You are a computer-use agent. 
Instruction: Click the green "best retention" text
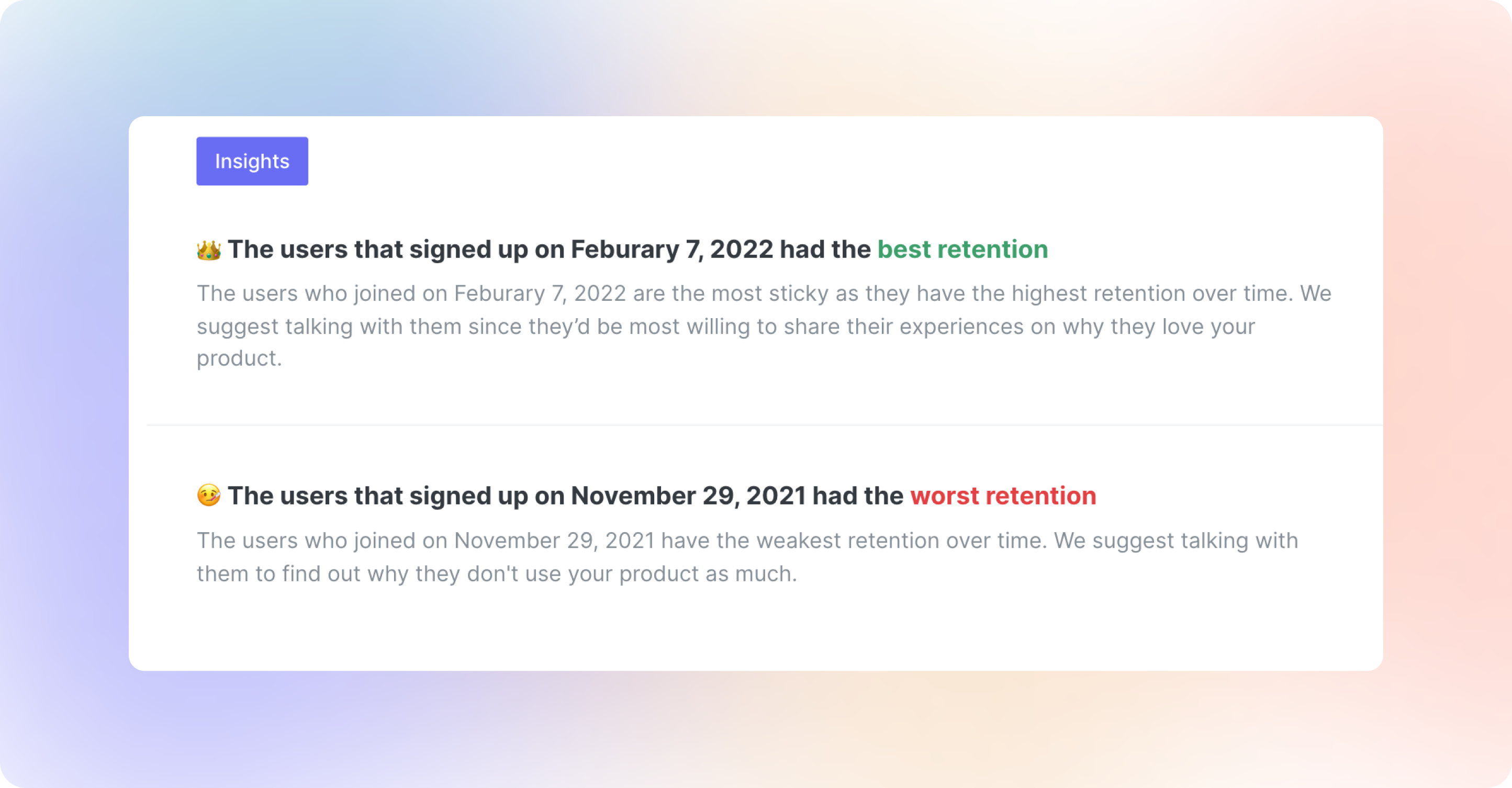[962, 250]
